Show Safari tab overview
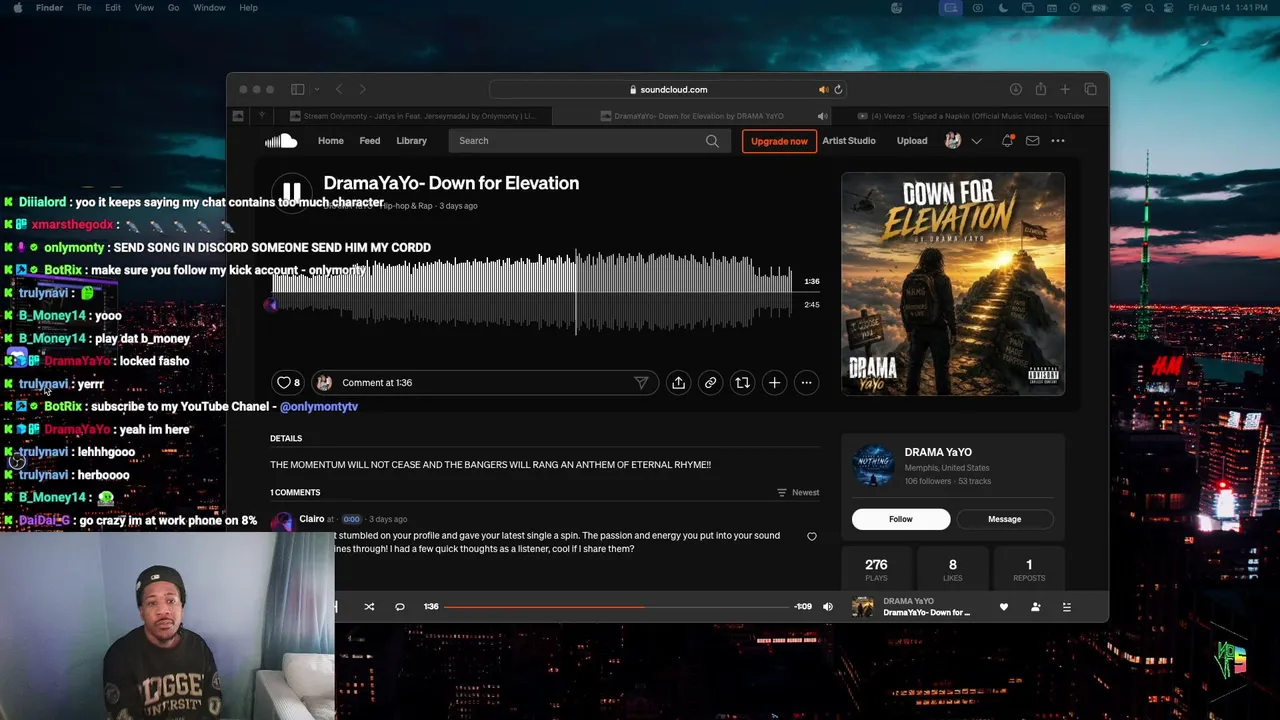 1090,90
